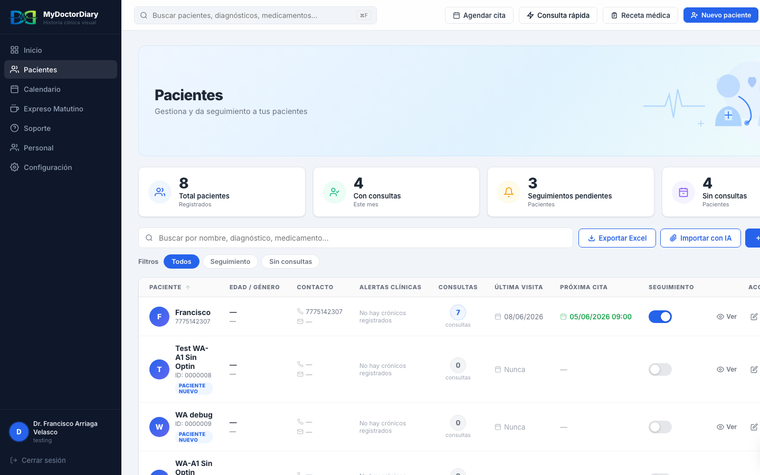This screenshot has height=475, width=760.
Task: Turn off Seguimiento toggle for Francisco
Action: click(x=660, y=317)
